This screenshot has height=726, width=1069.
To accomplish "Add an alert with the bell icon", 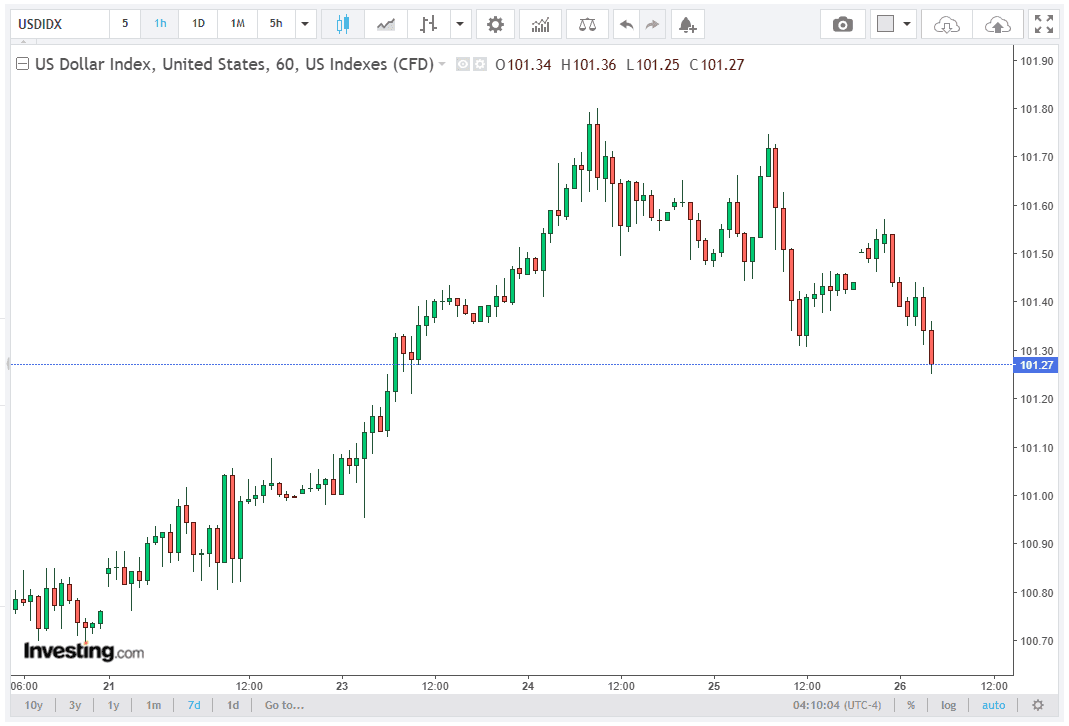I will tap(687, 25).
